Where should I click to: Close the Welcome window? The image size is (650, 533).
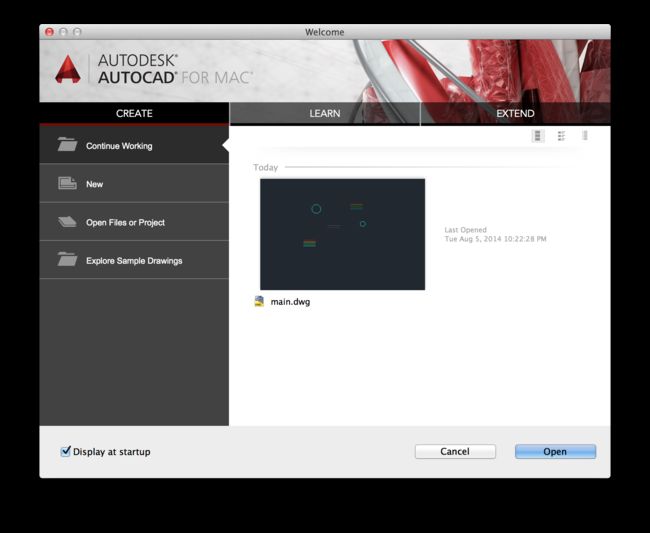point(49,32)
